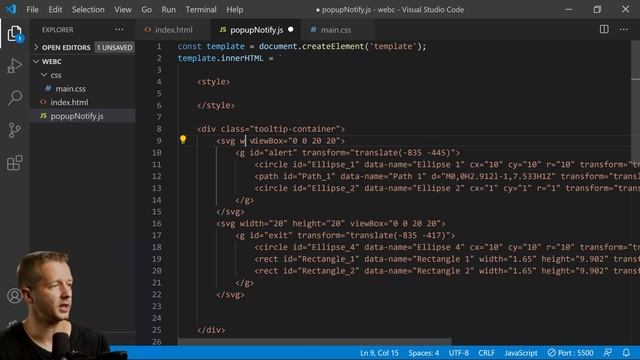Click Ln 9, Col 15 status item

[379, 353]
